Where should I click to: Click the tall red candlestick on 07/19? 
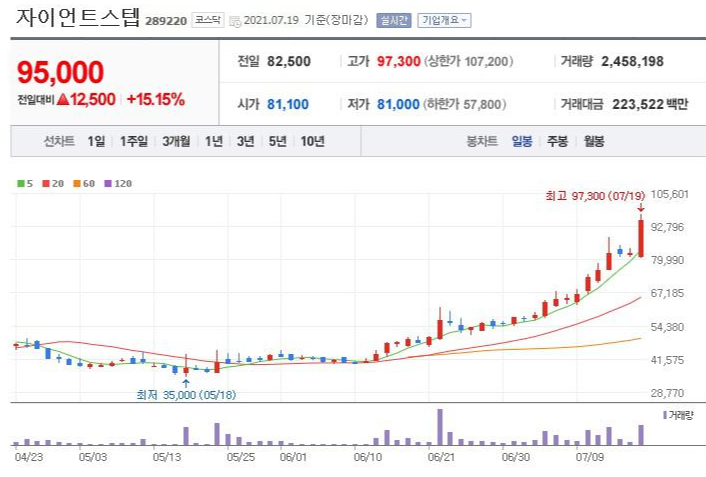pyautogui.click(x=641, y=238)
